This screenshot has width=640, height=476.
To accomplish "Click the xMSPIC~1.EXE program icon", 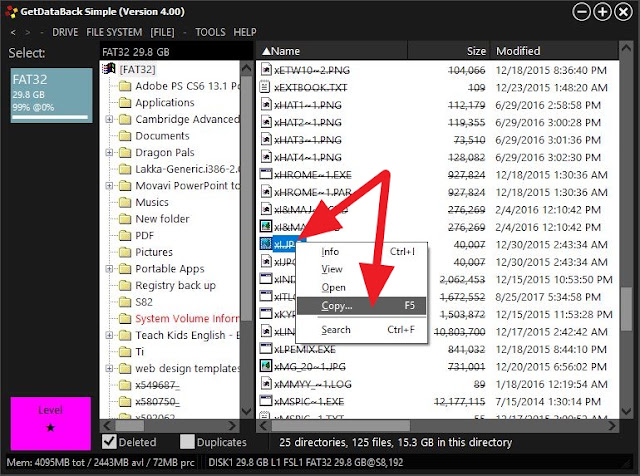I will (x=266, y=401).
